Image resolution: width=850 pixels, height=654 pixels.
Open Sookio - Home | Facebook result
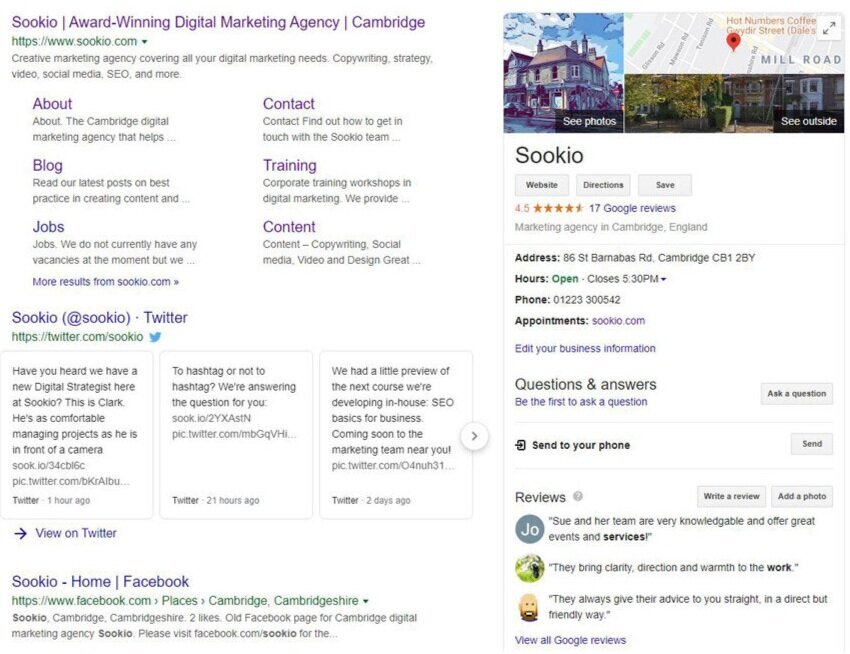point(100,582)
